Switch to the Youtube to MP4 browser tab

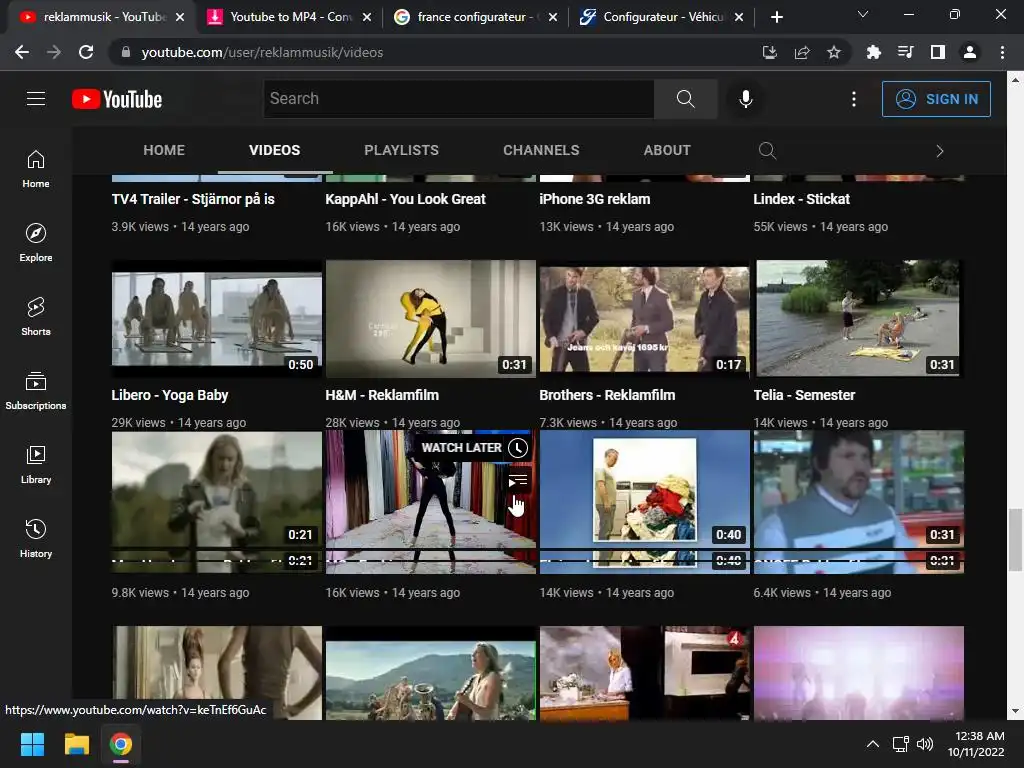(288, 17)
